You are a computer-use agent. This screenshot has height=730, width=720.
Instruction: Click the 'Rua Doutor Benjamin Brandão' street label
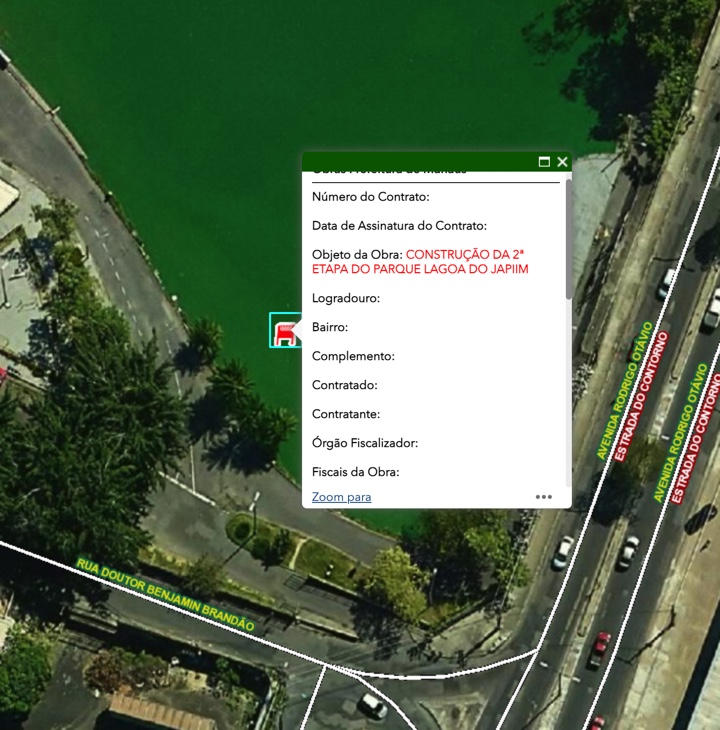(x=165, y=595)
